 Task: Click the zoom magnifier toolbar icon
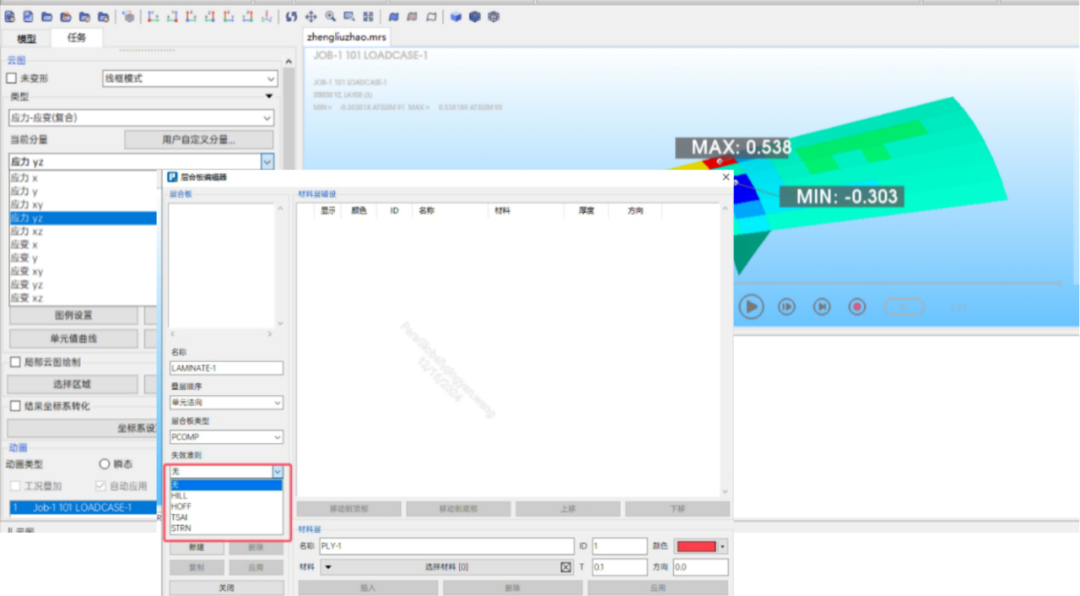coord(330,16)
